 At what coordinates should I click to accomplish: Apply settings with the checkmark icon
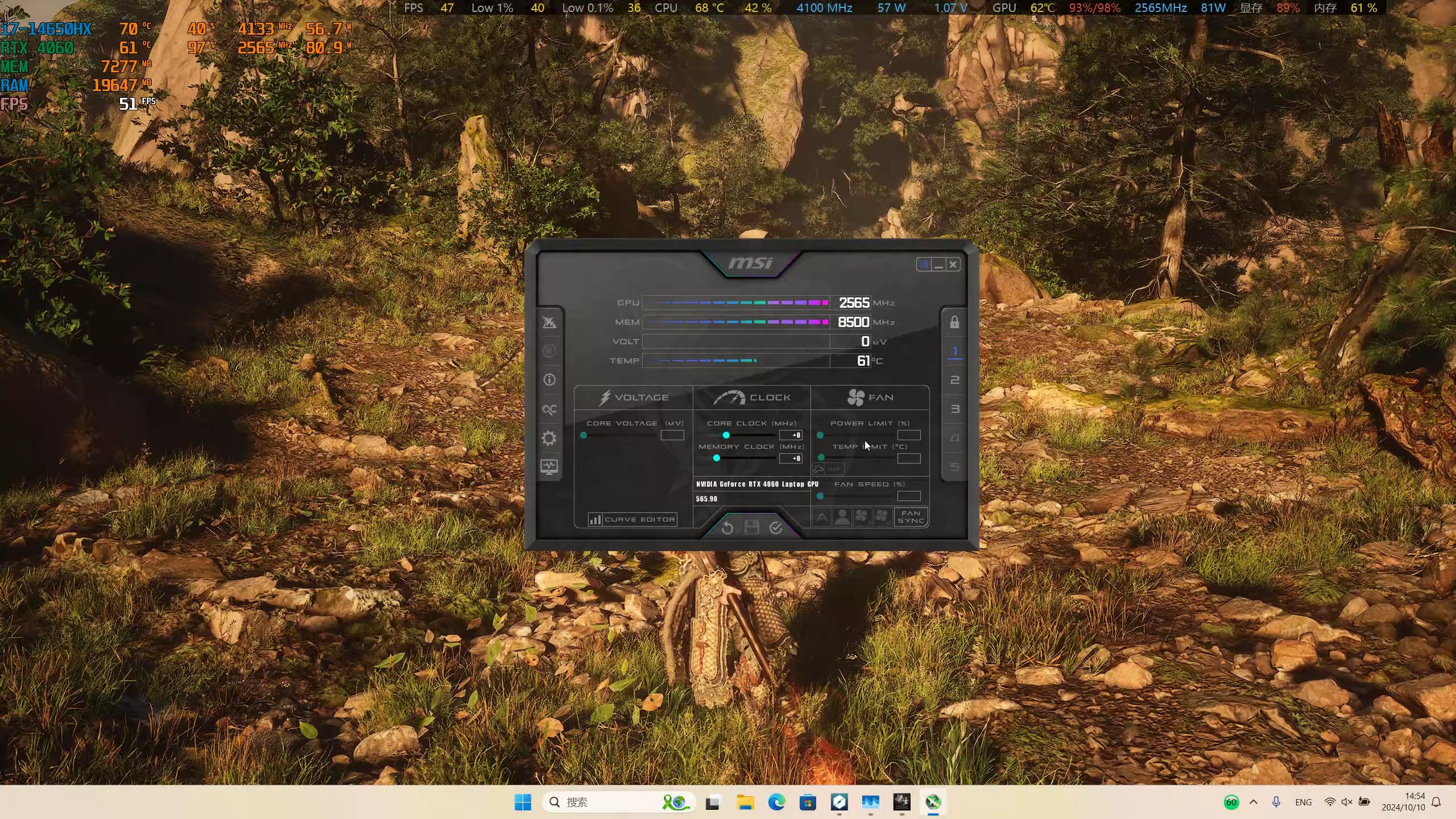776,528
